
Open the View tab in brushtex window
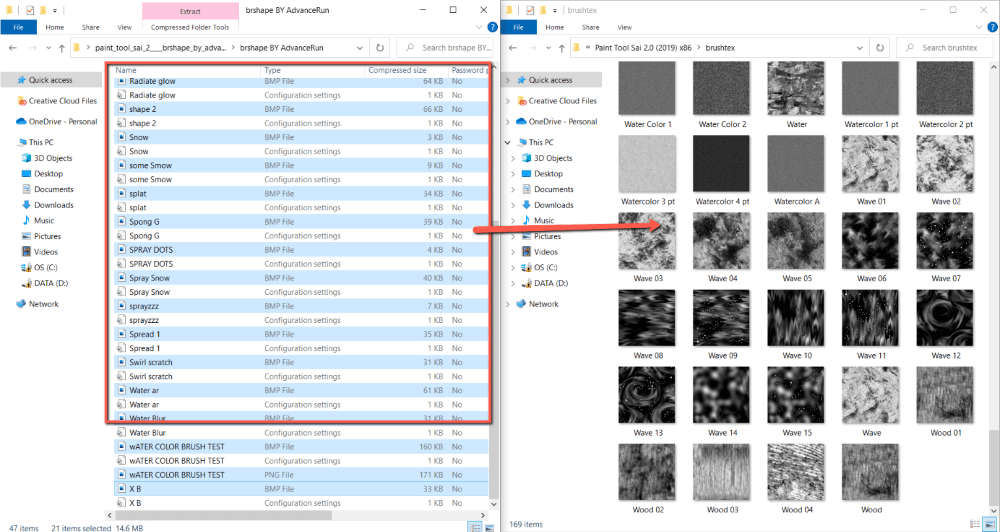click(624, 27)
